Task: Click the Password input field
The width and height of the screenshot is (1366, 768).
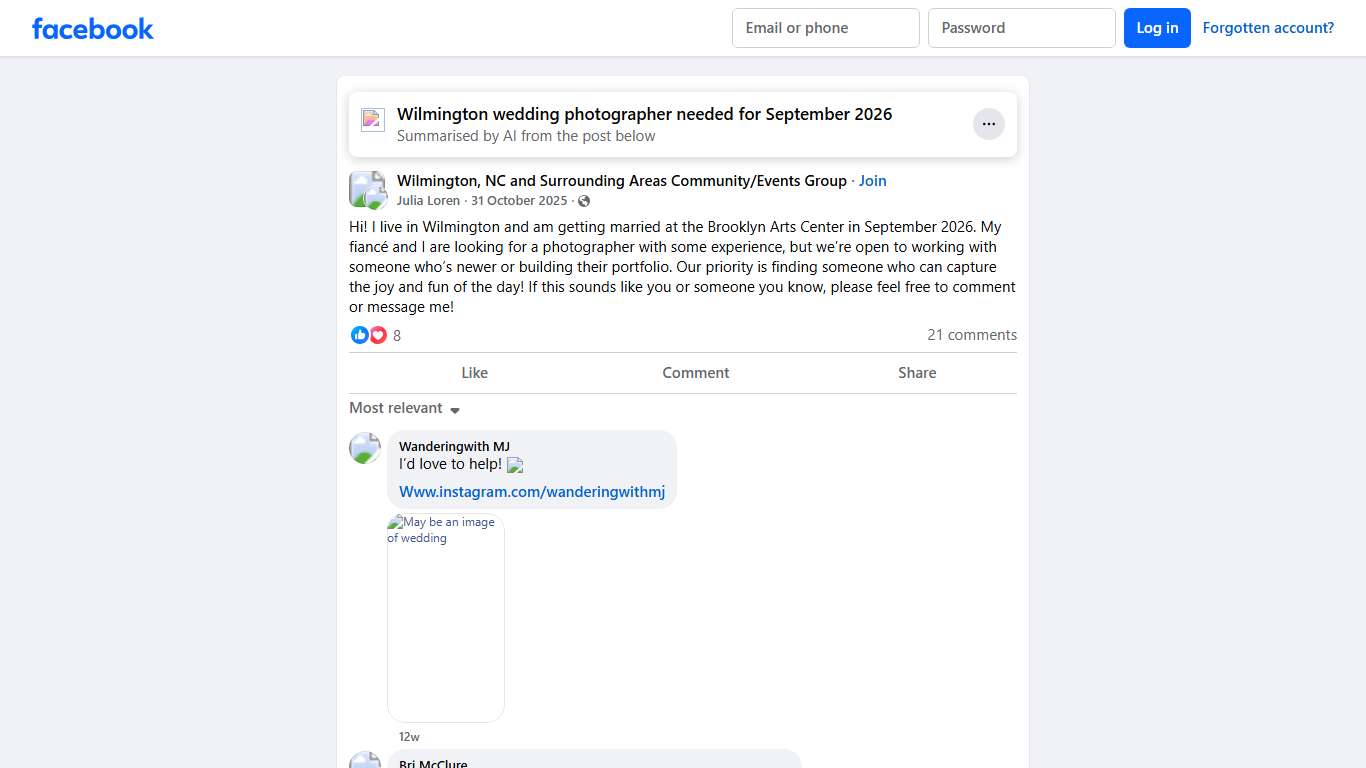Action: pyautogui.click(x=1021, y=28)
